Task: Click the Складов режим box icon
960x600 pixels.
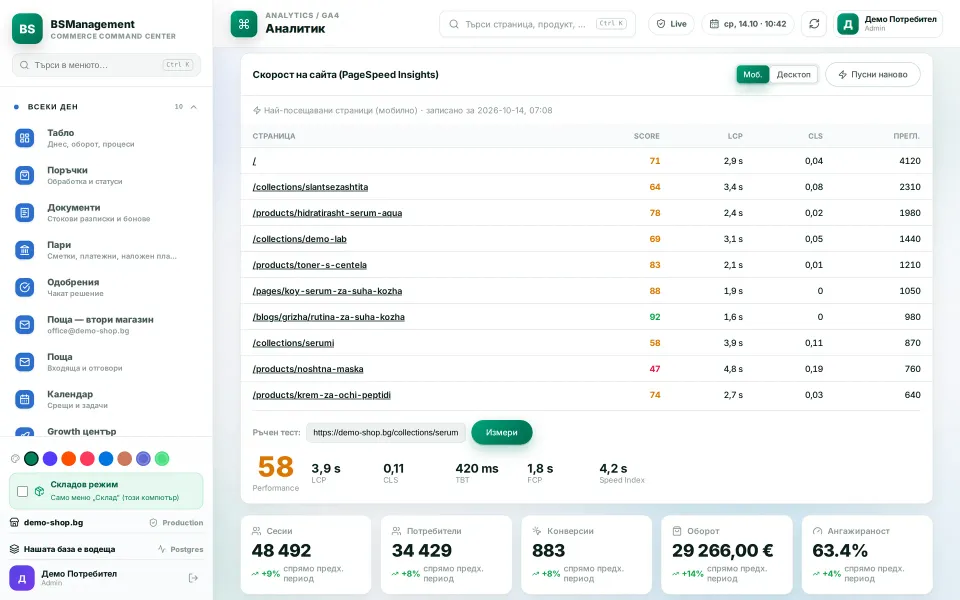Action: click(39, 491)
